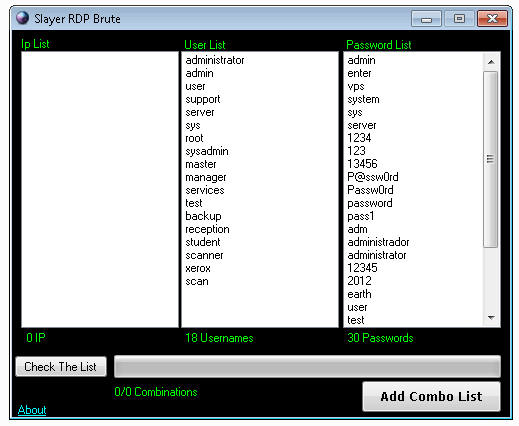This screenshot has height=426, width=519.
Task: Select 'user' in the Password List
Action: [x=357, y=307]
